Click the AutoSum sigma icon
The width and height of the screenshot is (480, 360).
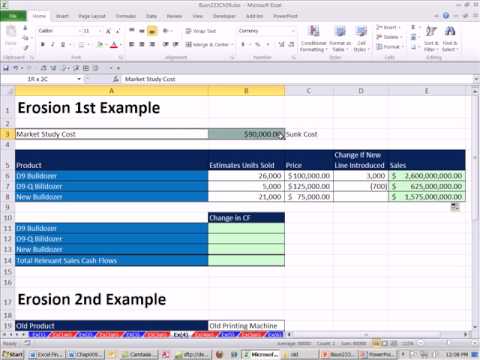413,27
